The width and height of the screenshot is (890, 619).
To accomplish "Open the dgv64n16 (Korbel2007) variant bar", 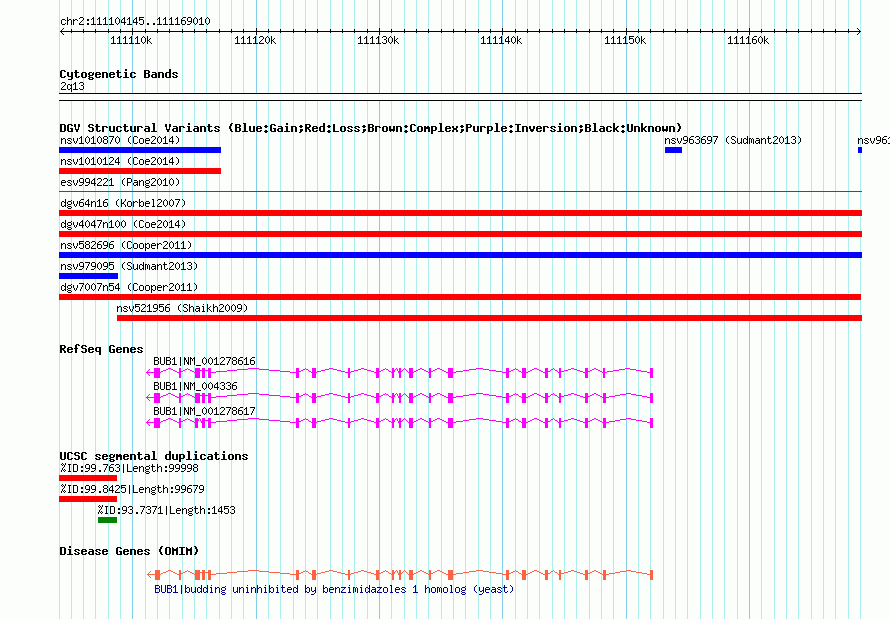I will [x=460, y=213].
